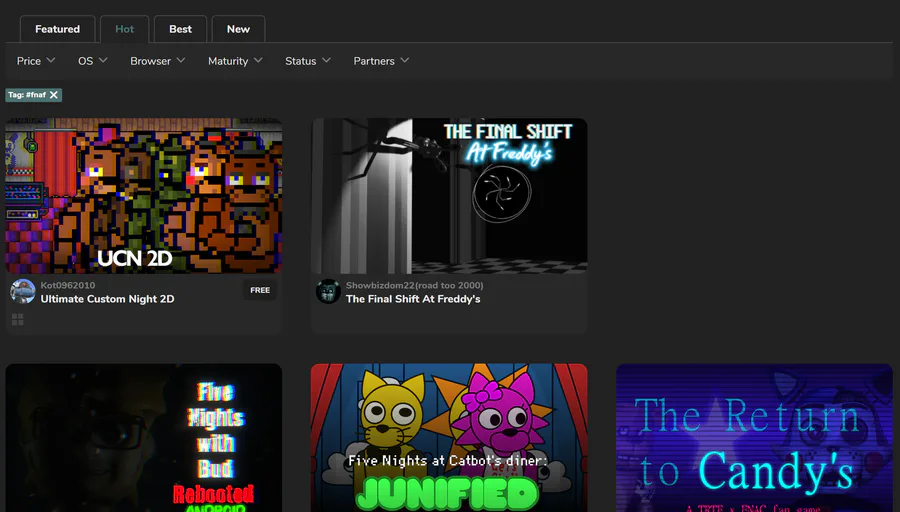Open The Final Shift At Freddy's thumbnail

[449, 196]
